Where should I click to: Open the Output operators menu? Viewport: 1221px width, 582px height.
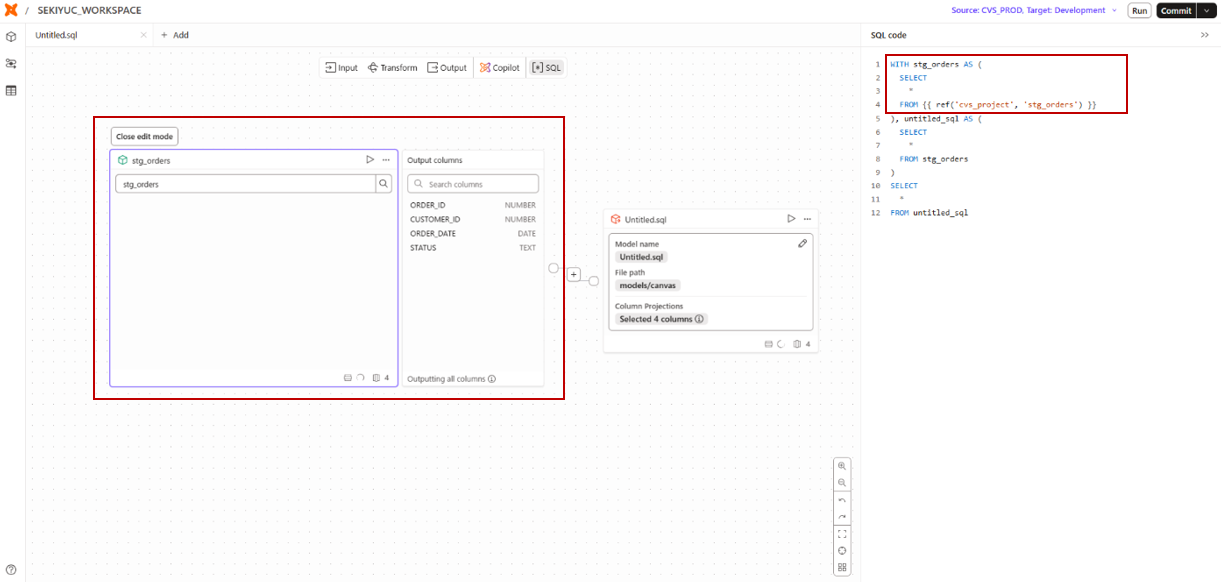[447, 68]
